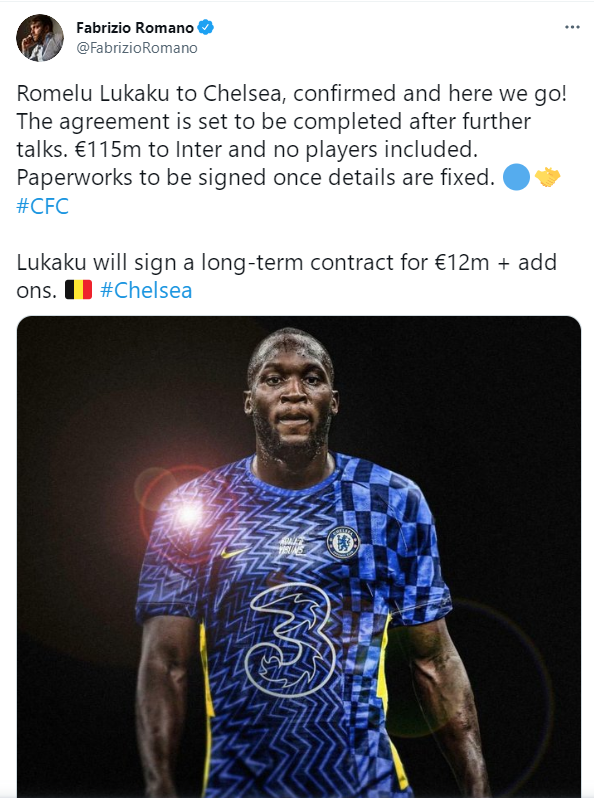Click the yellow Nike swoosh on shirt
Screen dimensions: 594x798
[x=234, y=552]
